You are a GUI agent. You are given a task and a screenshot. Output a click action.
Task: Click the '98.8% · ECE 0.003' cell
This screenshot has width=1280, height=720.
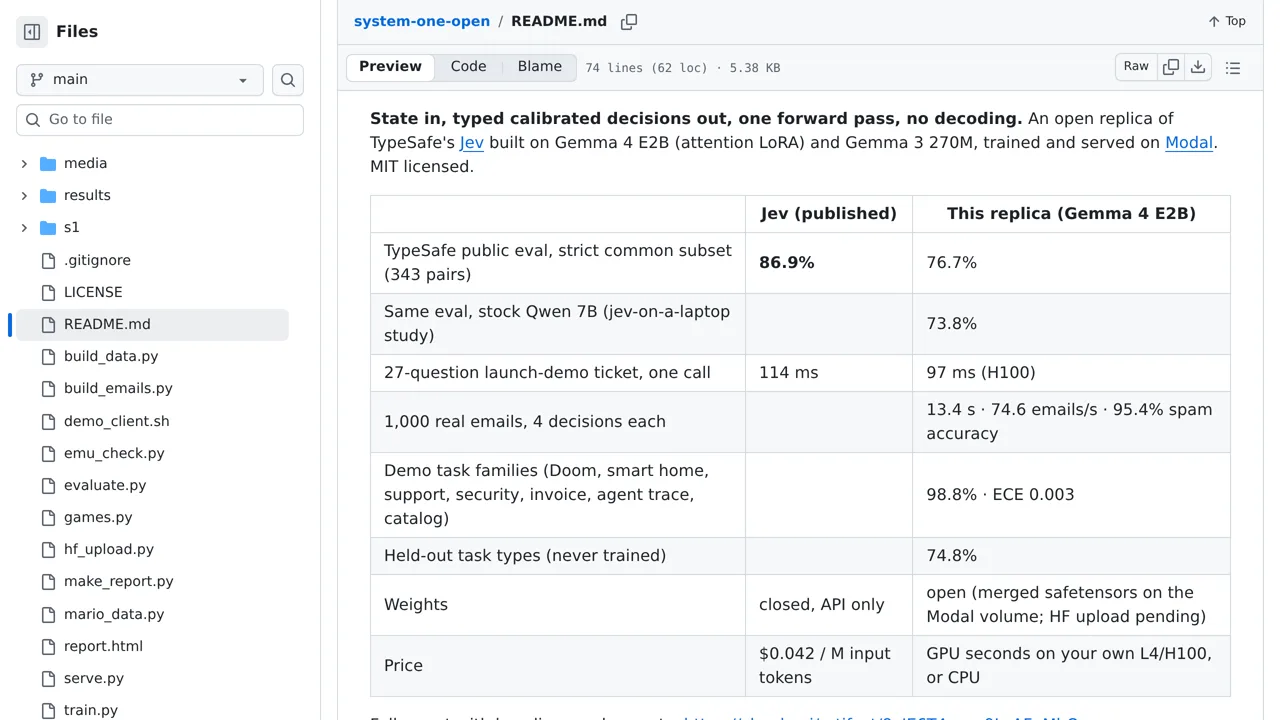coord(1071,495)
